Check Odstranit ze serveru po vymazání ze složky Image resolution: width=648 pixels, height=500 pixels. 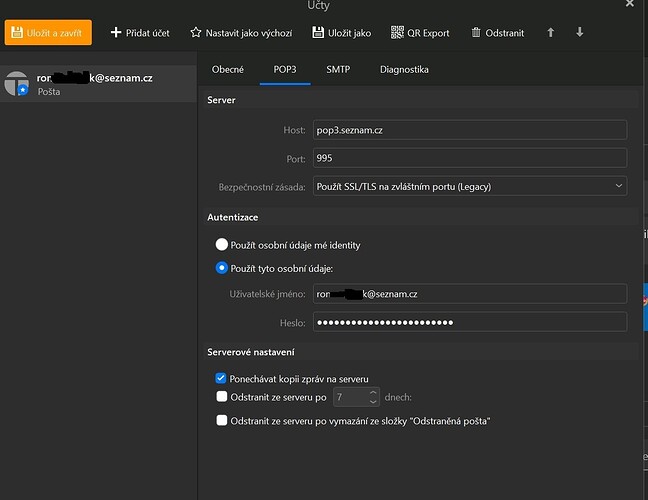click(222, 421)
